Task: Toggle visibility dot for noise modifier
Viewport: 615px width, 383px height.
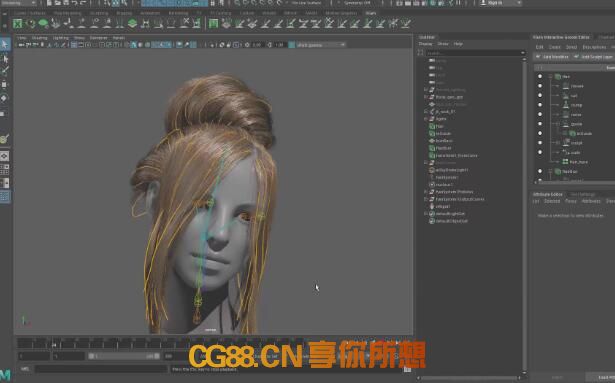Action: [x=540, y=114]
